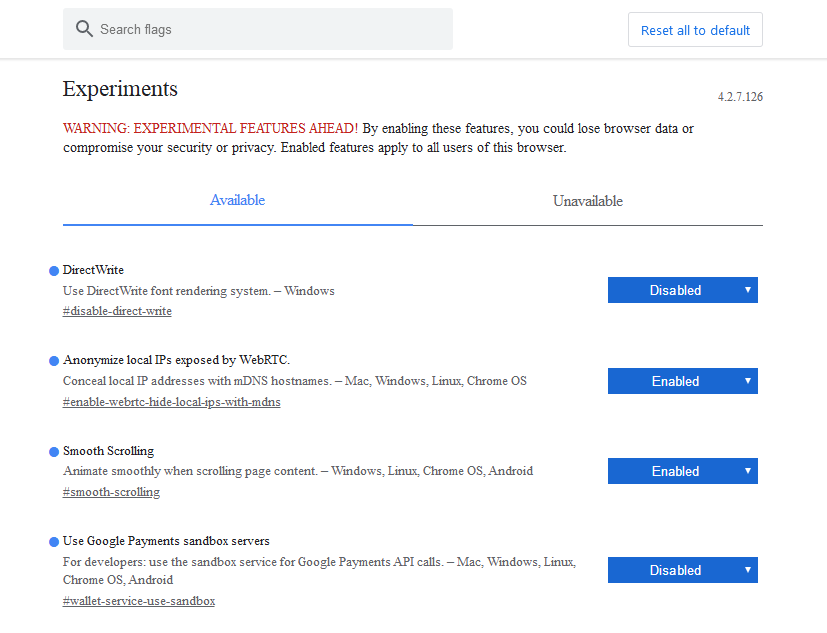This screenshot has width=827, height=633.
Task: Click the magnifier search icon
Action: [84, 28]
